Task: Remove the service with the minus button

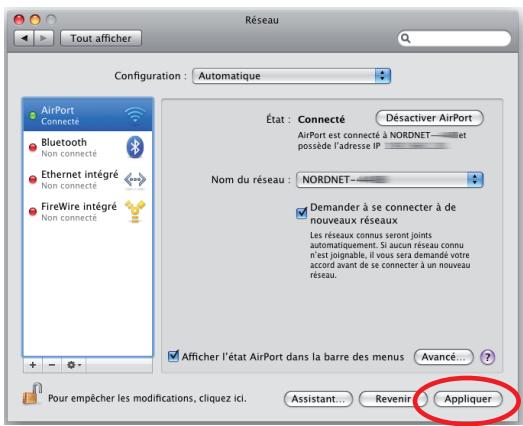Action: [x=52, y=365]
